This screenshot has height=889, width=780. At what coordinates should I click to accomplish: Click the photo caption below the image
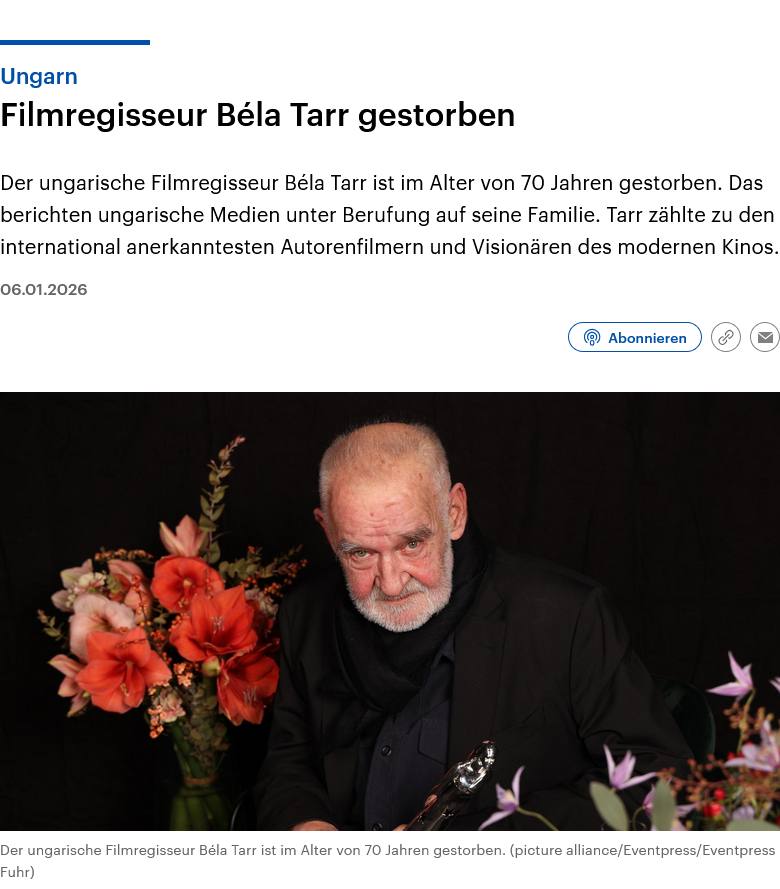click(x=388, y=861)
